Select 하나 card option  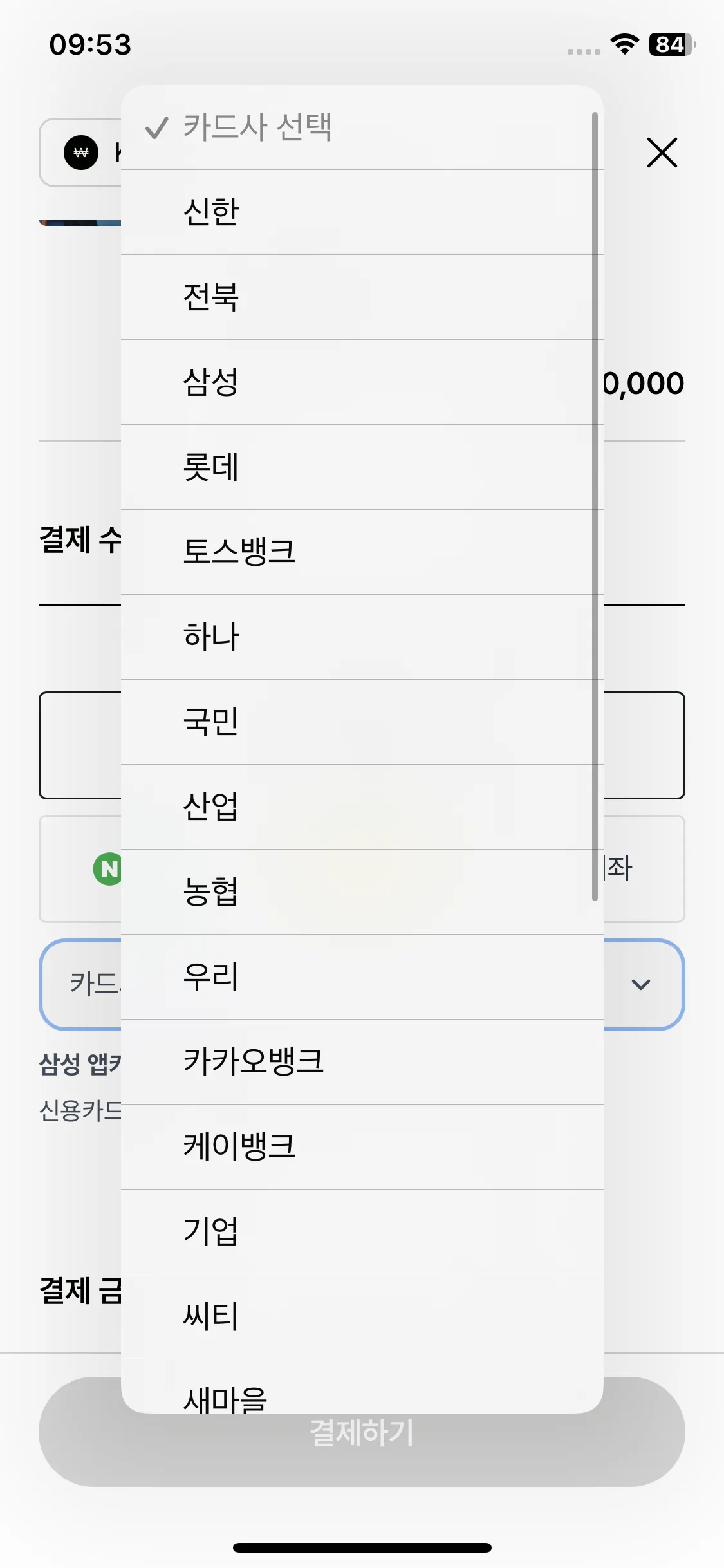click(x=362, y=637)
